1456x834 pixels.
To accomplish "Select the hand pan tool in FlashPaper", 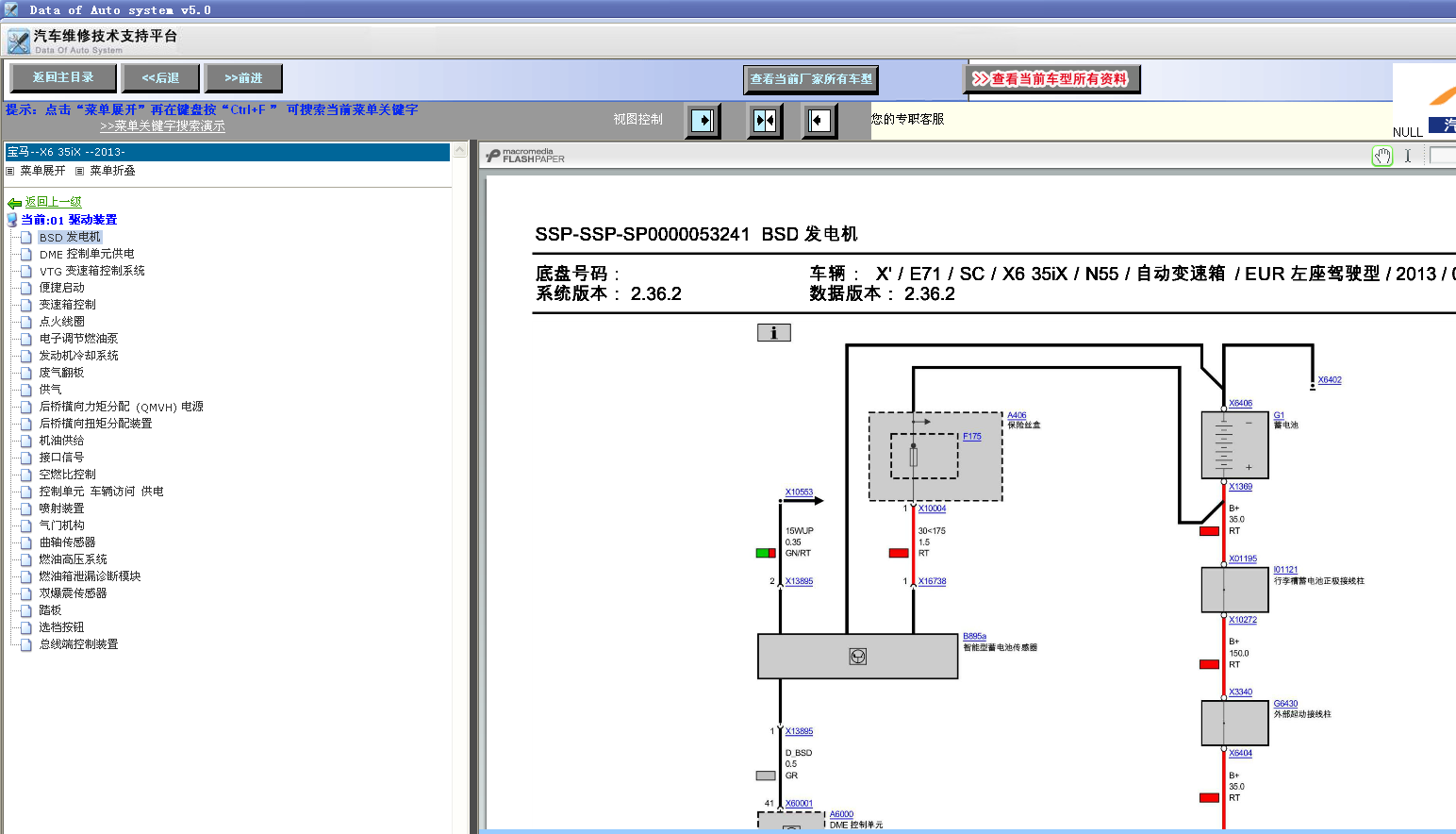I will (1382, 157).
